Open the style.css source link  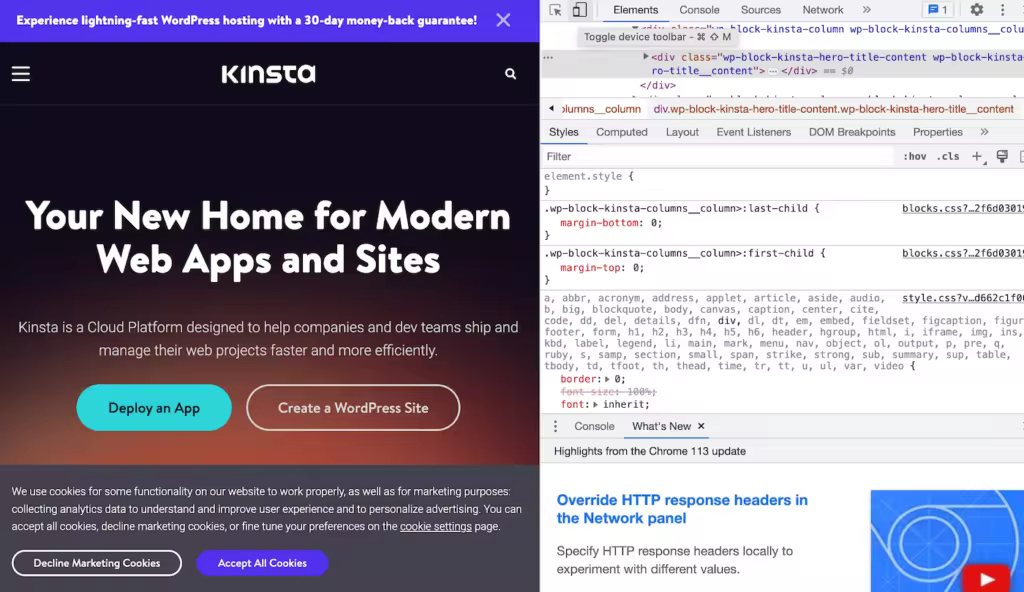963,298
